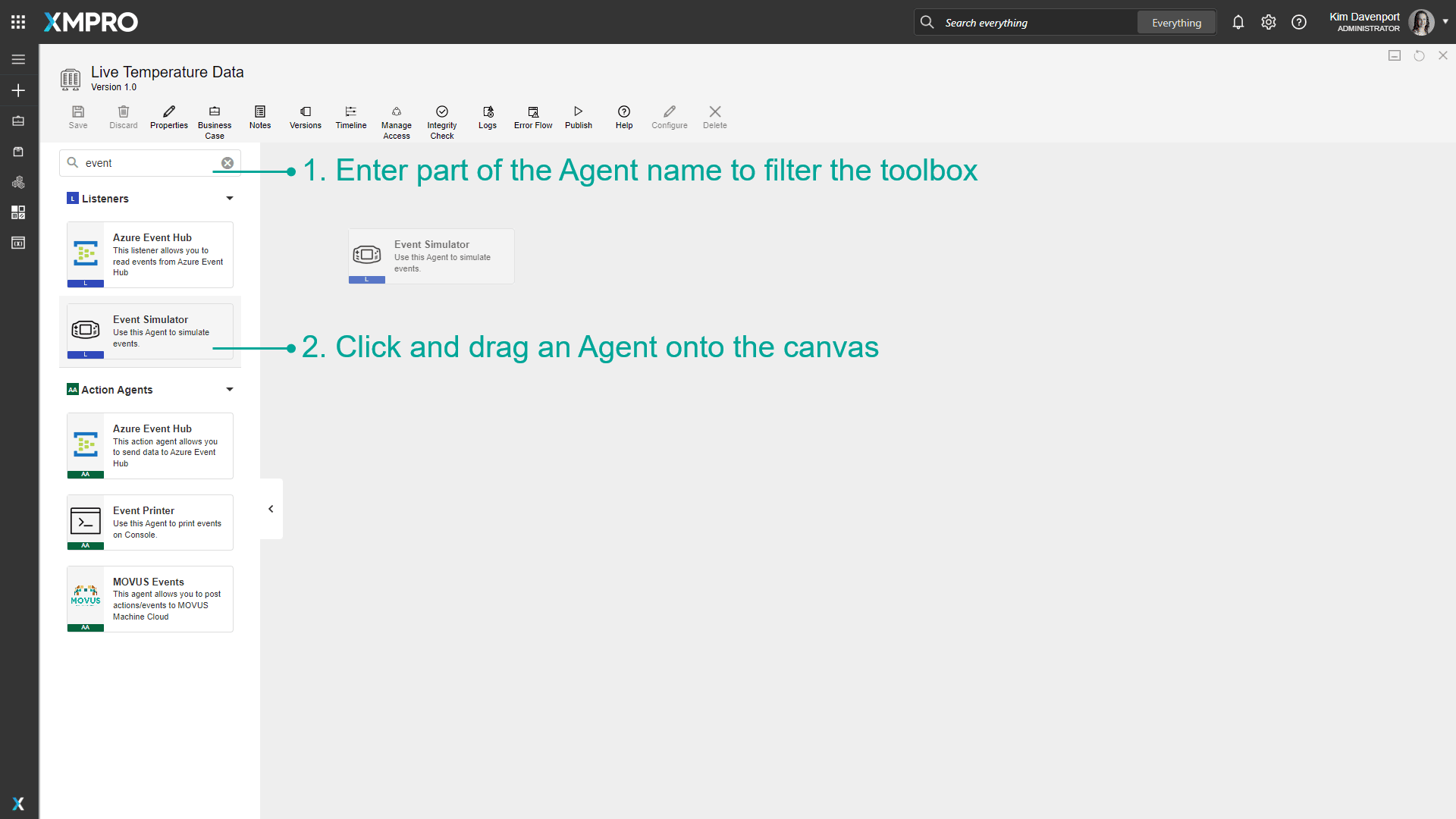Open Notes for Live Temperature Data
The width and height of the screenshot is (1456, 819).
(x=259, y=116)
